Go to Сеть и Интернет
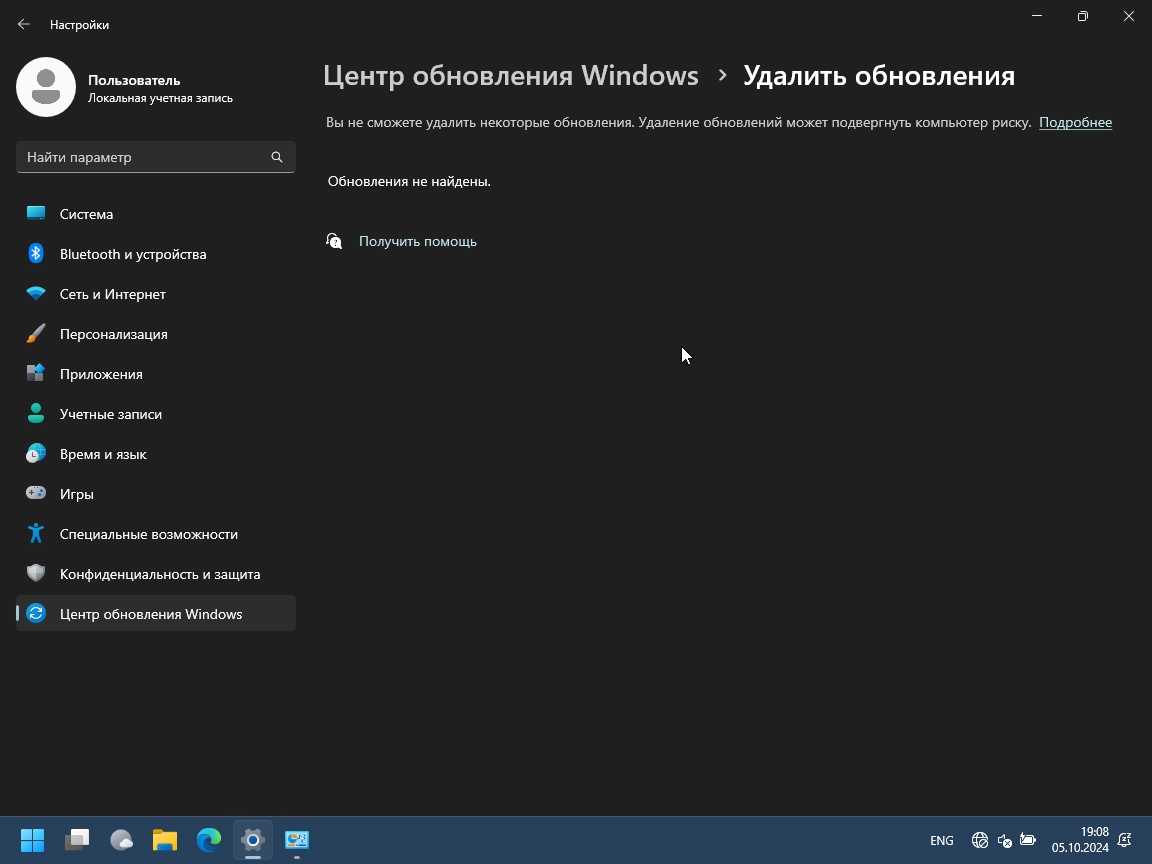 156,294
